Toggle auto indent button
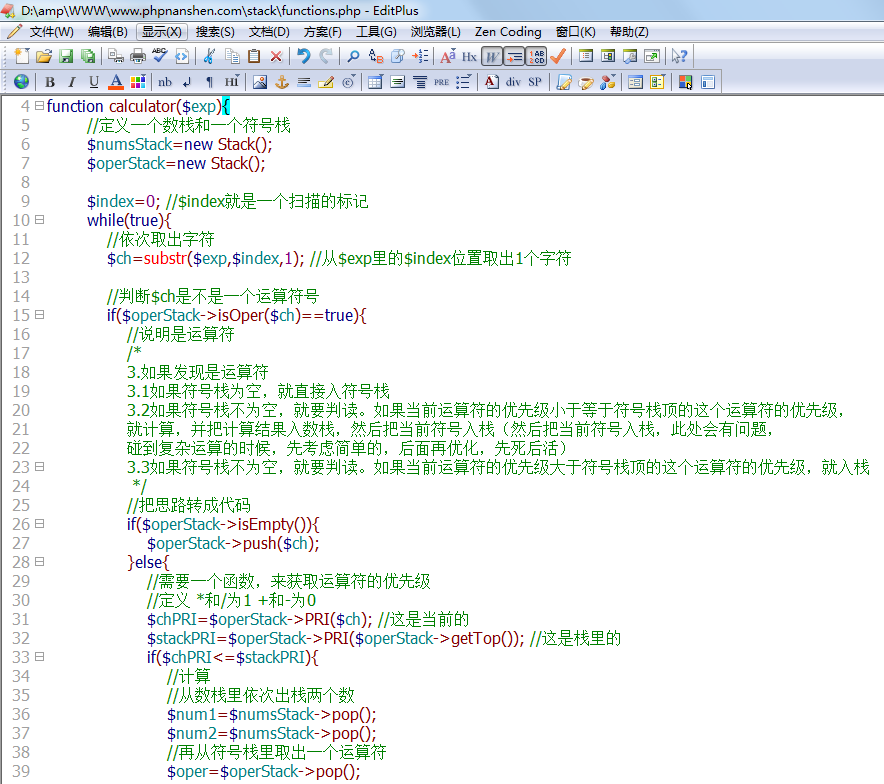884x784 pixels. (x=514, y=56)
